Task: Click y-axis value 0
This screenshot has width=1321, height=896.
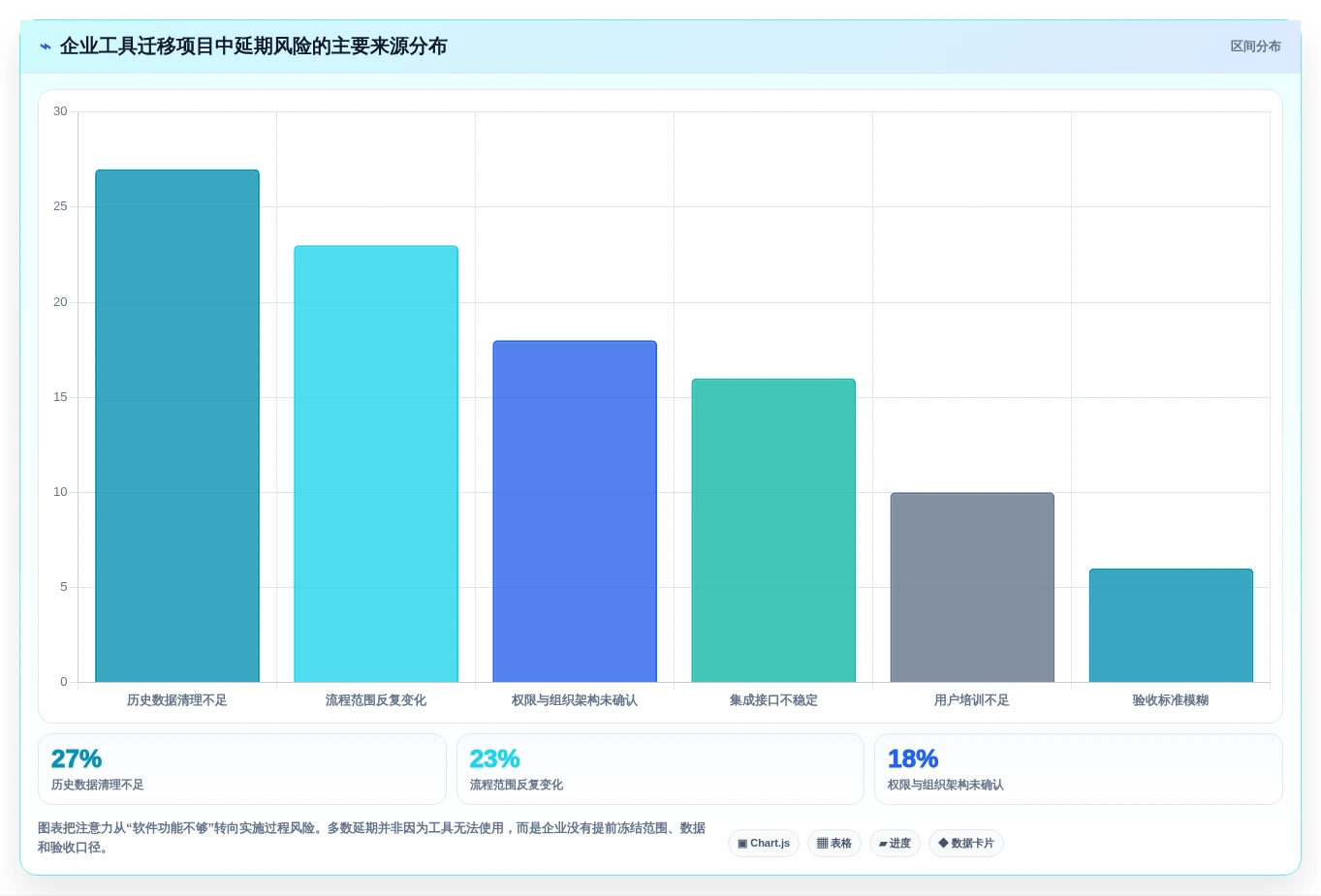Action: click(x=64, y=682)
